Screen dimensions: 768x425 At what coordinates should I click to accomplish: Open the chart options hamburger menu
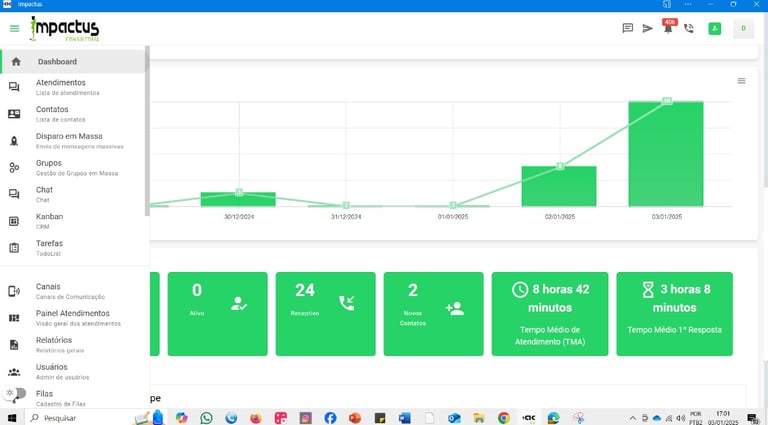[x=742, y=81]
